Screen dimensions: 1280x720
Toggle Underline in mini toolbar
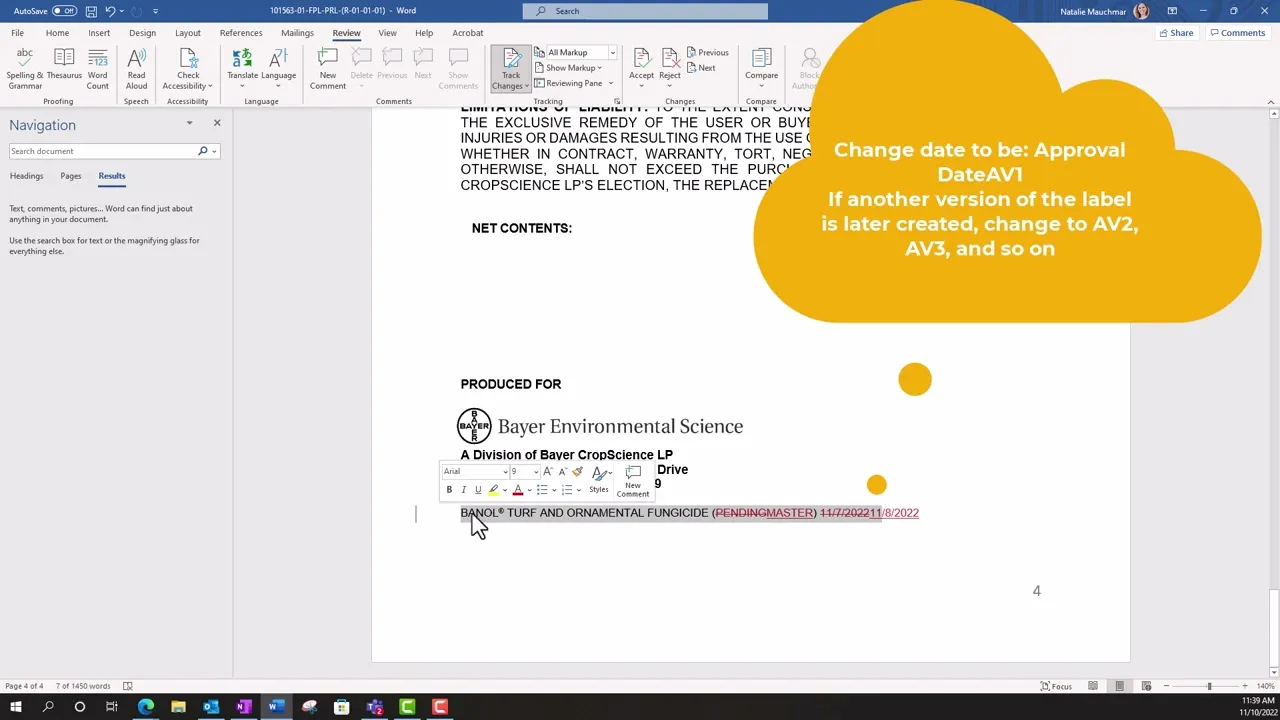[x=478, y=490]
